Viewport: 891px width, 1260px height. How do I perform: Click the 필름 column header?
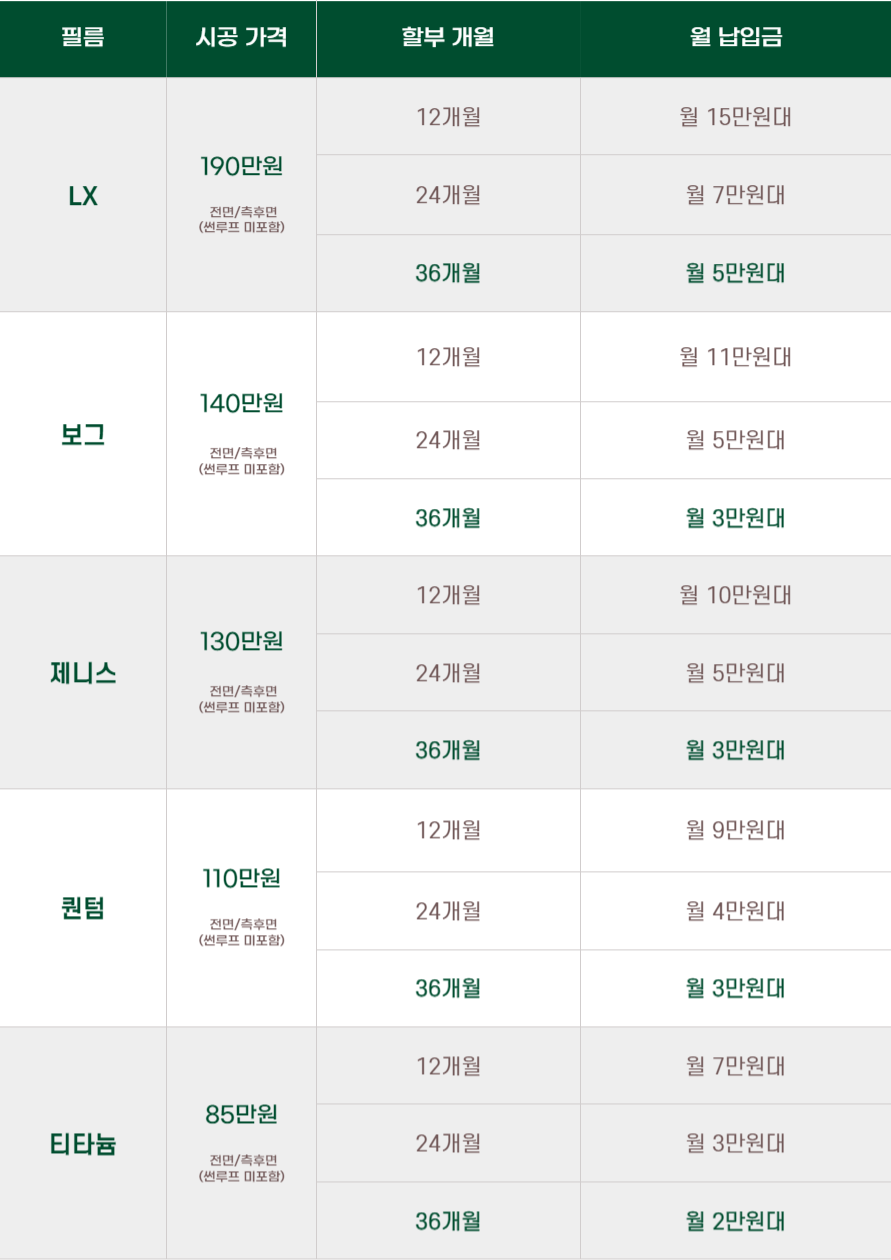(83, 38)
